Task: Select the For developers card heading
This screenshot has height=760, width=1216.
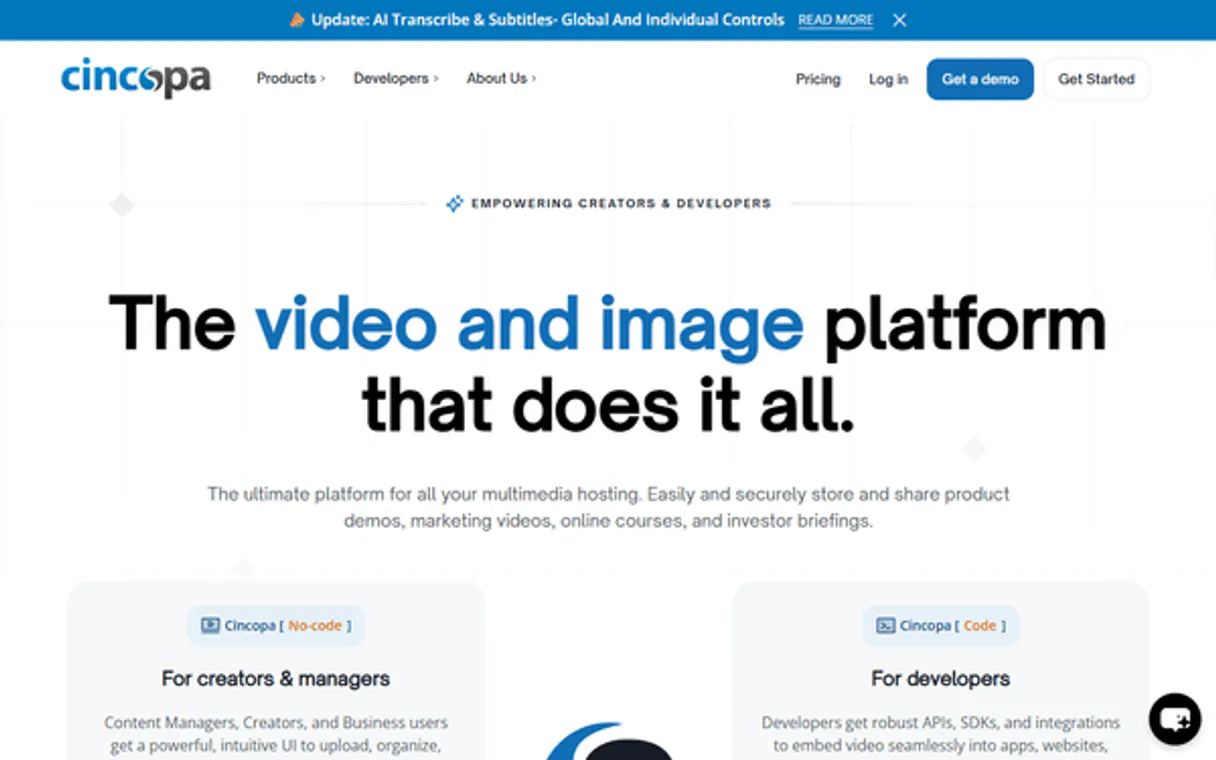Action: click(940, 679)
